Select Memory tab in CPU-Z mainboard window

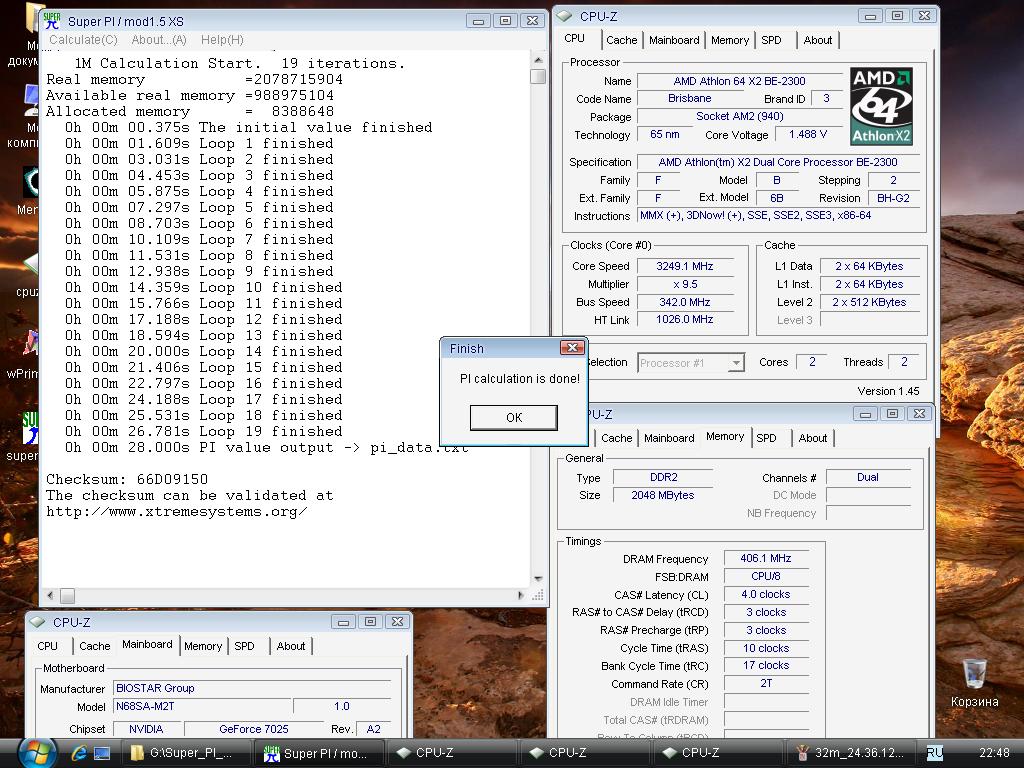tap(203, 646)
